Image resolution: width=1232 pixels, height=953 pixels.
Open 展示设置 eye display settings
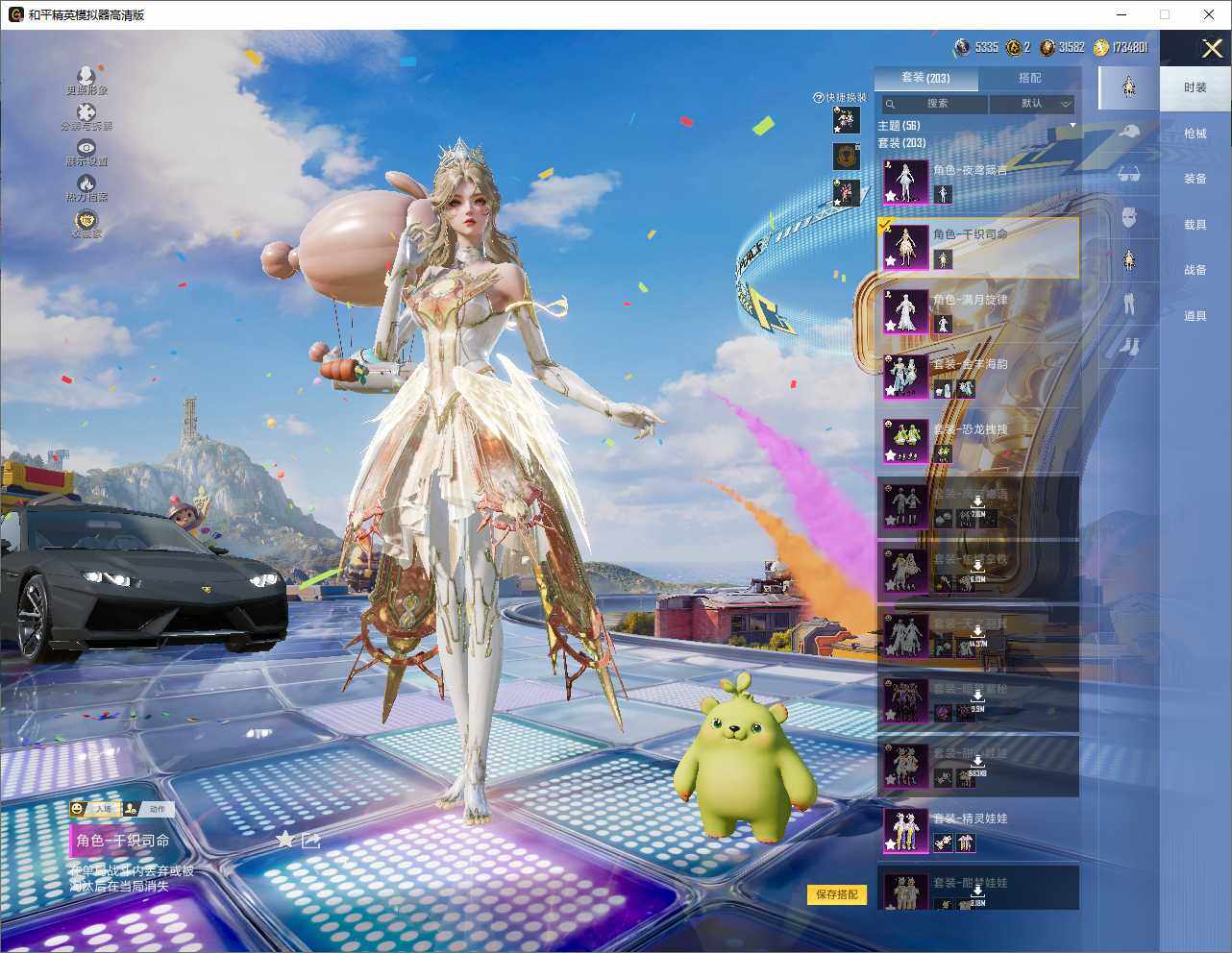(86, 147)
